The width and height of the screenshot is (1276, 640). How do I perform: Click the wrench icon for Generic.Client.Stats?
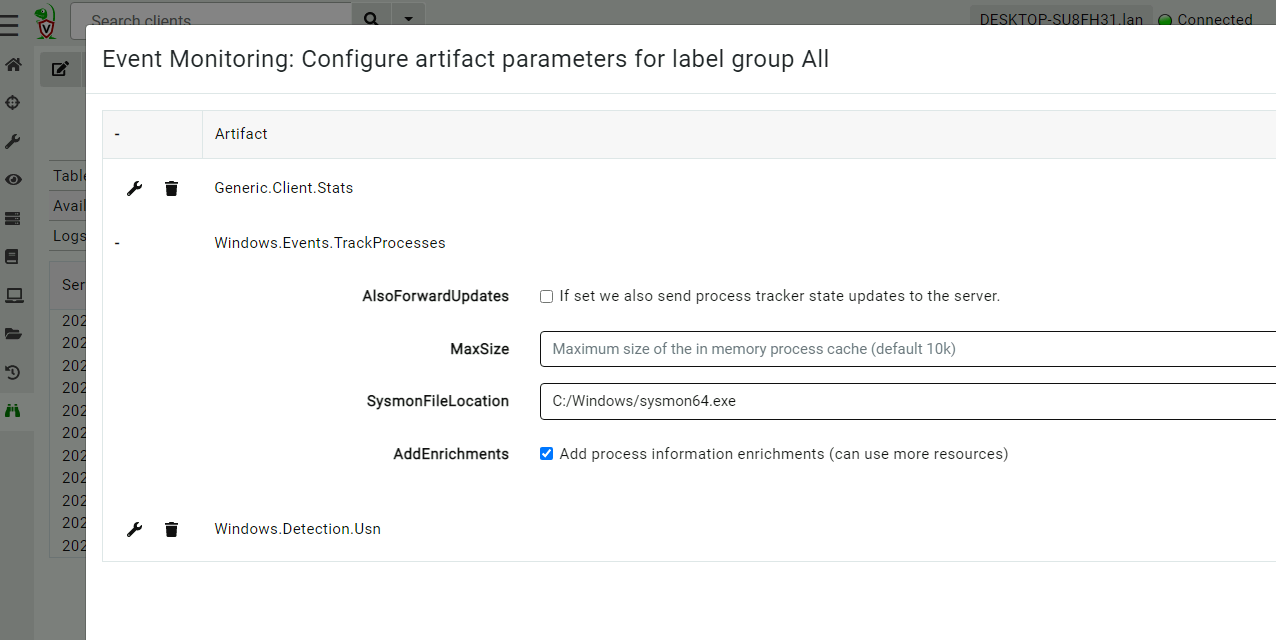click(134, 188)
